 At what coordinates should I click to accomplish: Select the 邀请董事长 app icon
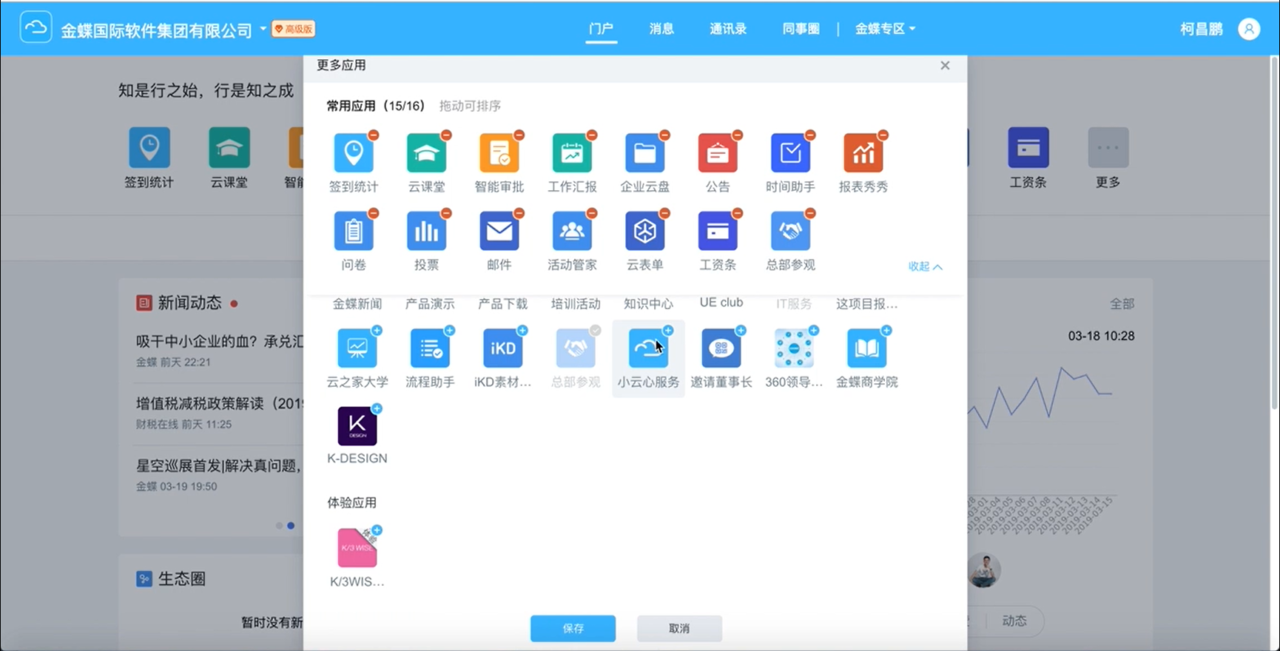pyautogui.click(x=721, y=348)
